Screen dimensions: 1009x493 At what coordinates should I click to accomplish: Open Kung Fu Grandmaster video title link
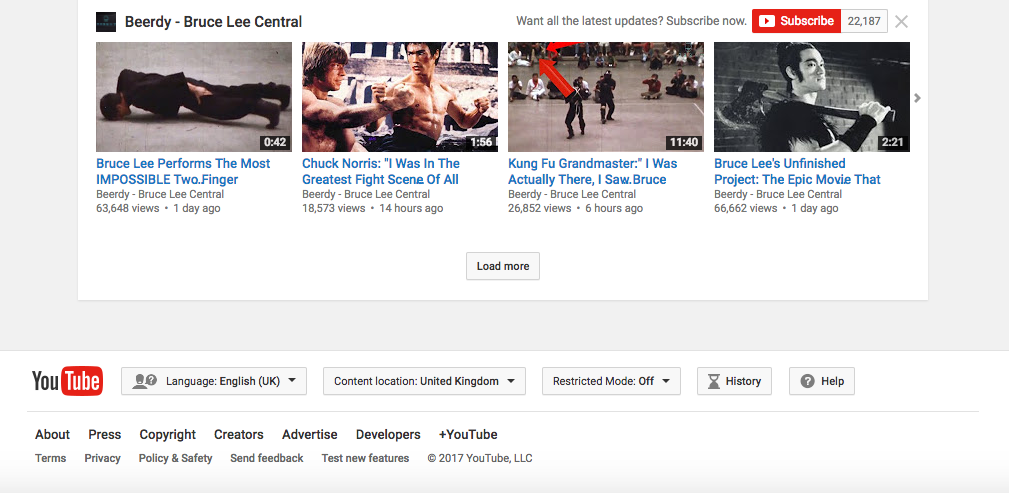point(593,171)
